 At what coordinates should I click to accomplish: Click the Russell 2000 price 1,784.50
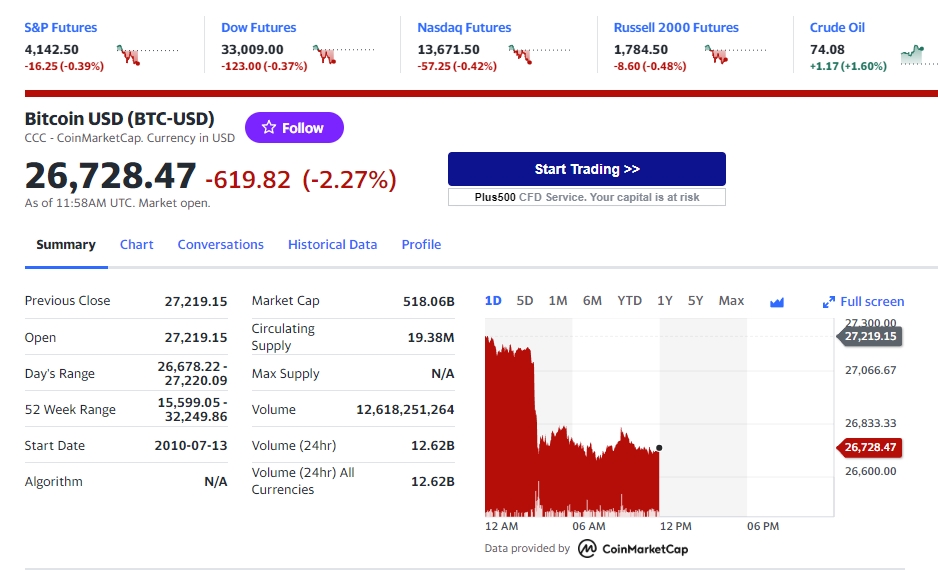641,50
